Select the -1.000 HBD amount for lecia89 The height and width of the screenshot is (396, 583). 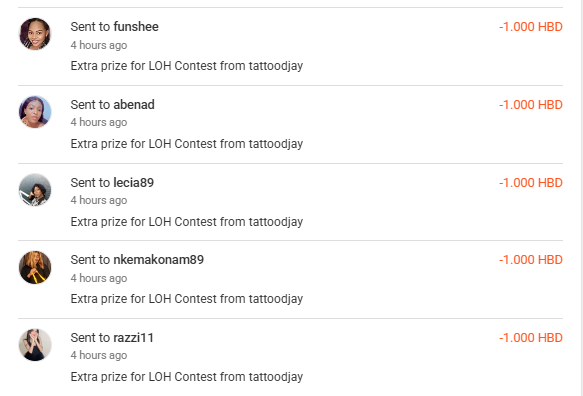531,183
